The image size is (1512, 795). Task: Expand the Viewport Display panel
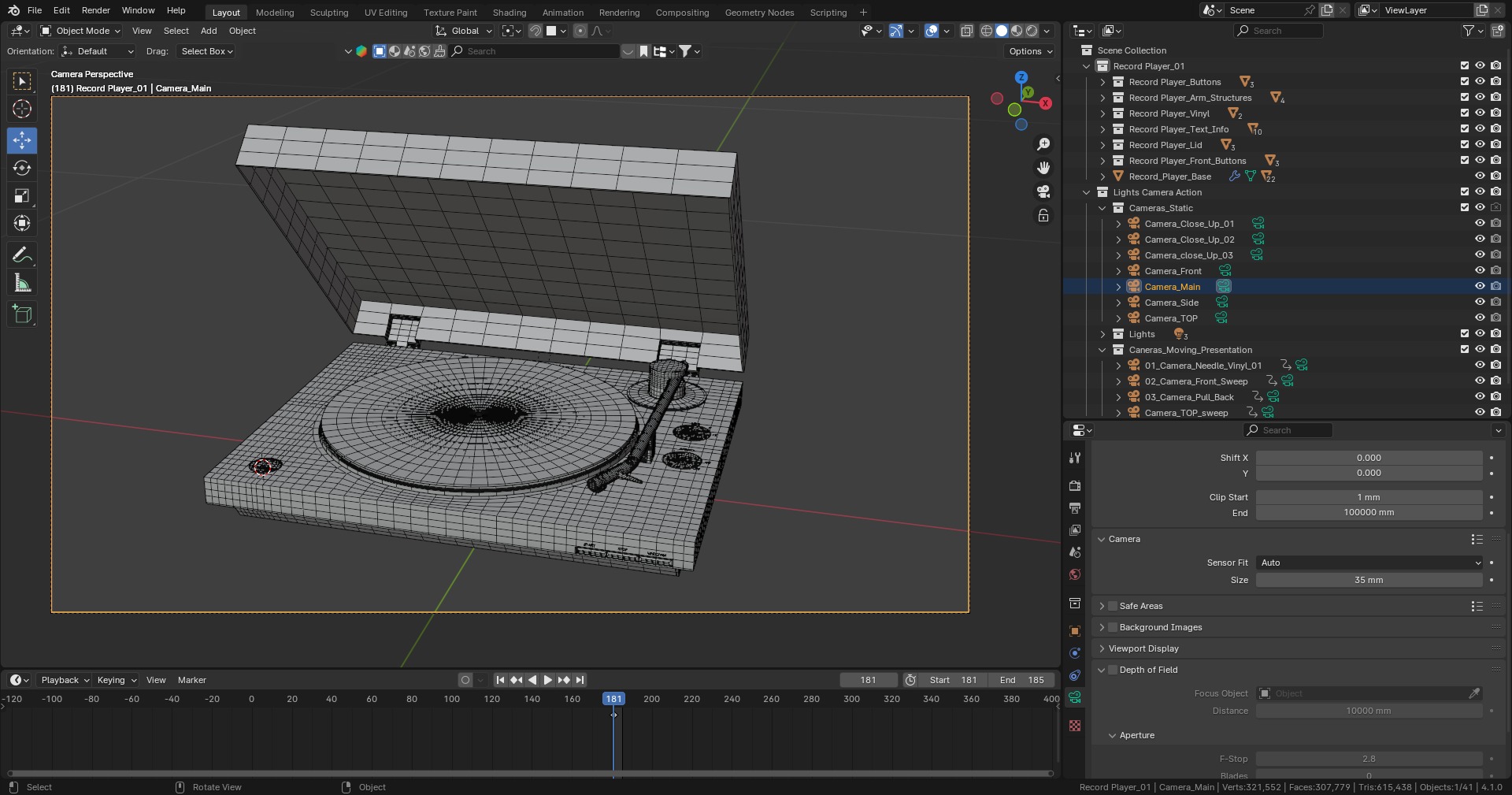click(x=1143, y=648)
